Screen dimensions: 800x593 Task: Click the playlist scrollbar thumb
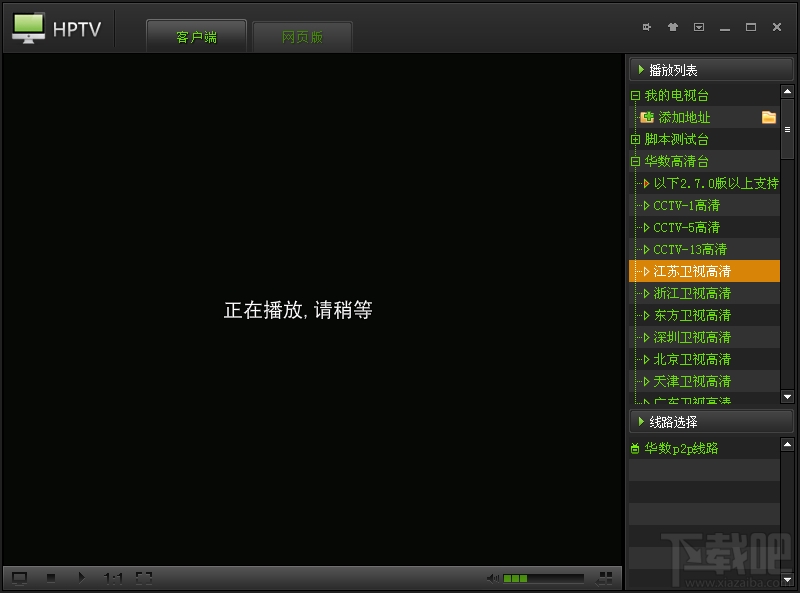coord(787,129)
